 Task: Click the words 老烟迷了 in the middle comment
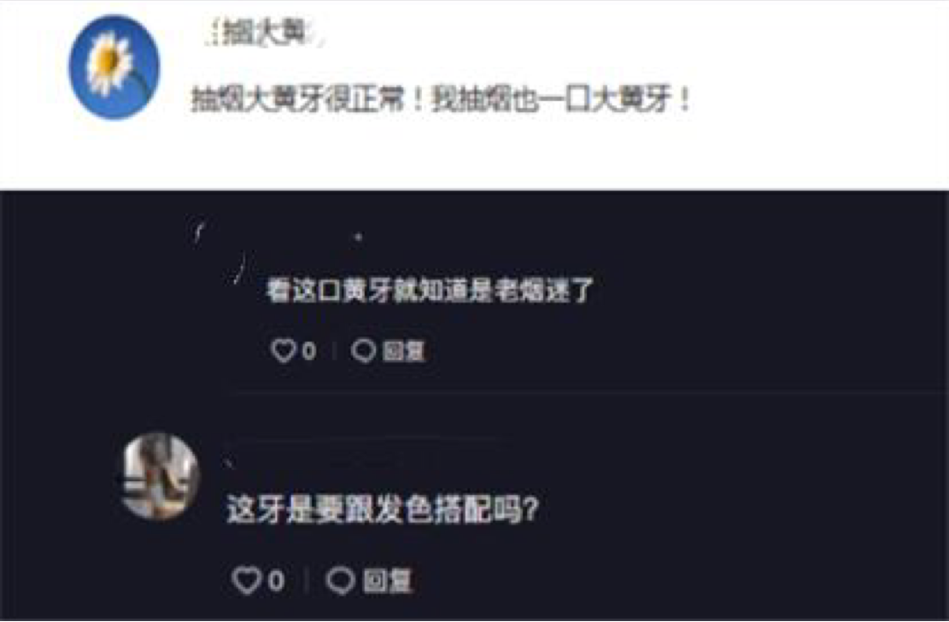(x=543, y=290)
